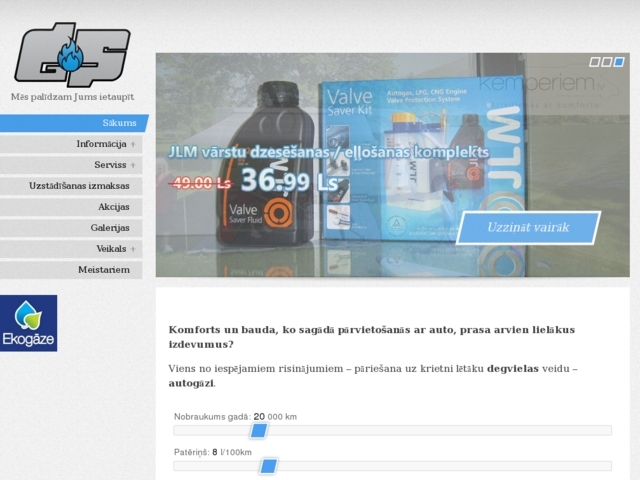Image resolution: width=640 pixels, height=480 pixels.
Task: Click the 20 000 km value label
Action: coord(275,417)
